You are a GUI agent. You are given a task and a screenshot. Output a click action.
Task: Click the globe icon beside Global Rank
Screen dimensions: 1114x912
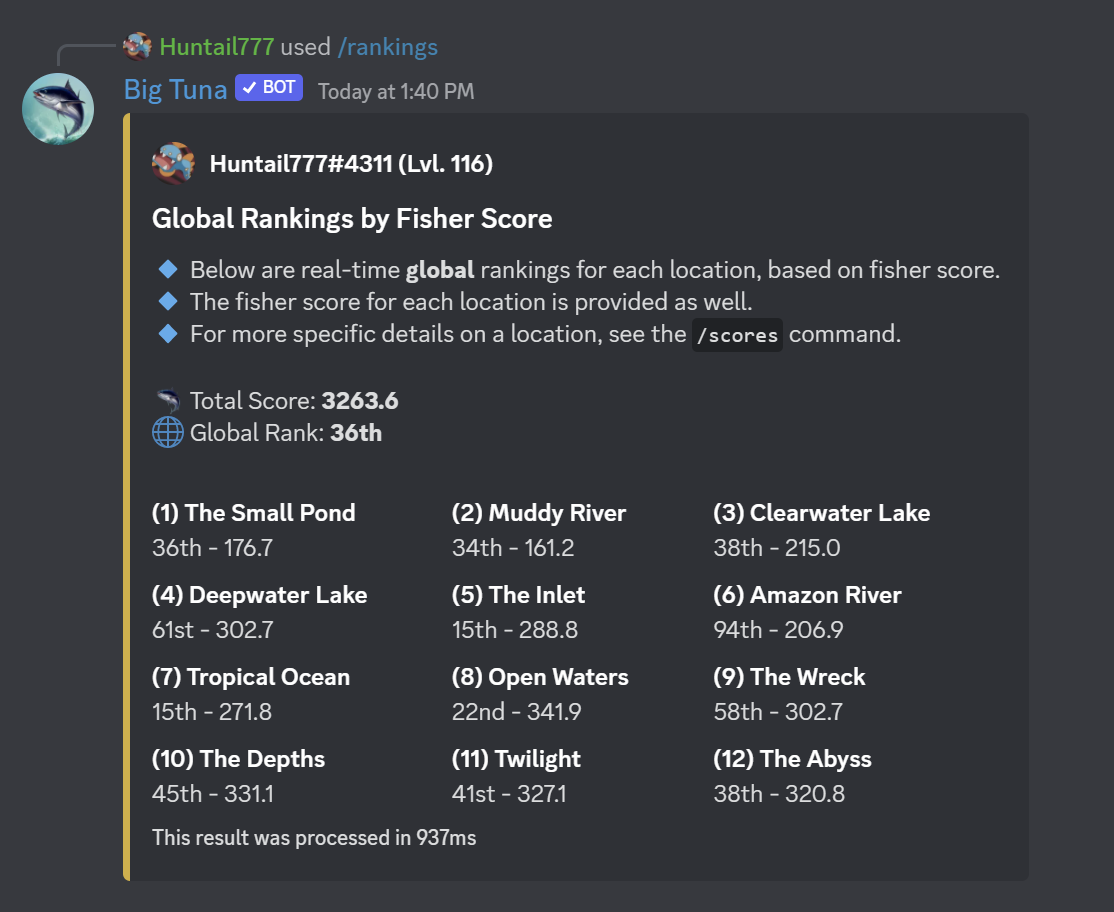[x=168, y=433]
